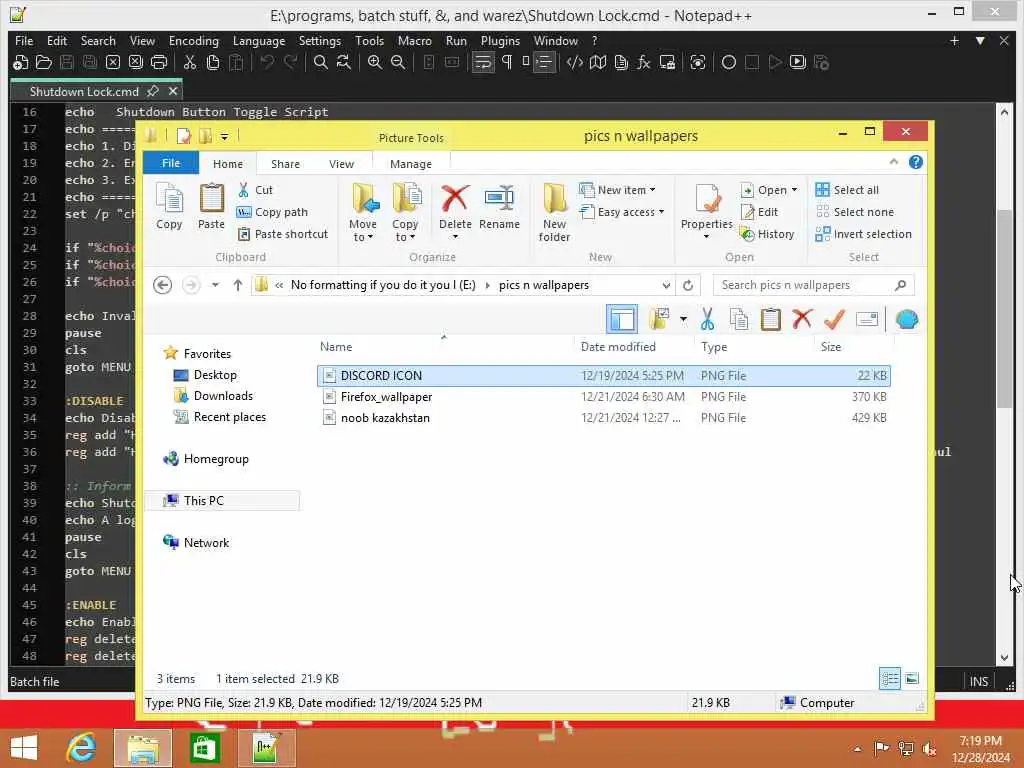Screen dimensions: 1024x768
Task: Click Up one level arrow in Explorer
Action: [x=238, y=285]
